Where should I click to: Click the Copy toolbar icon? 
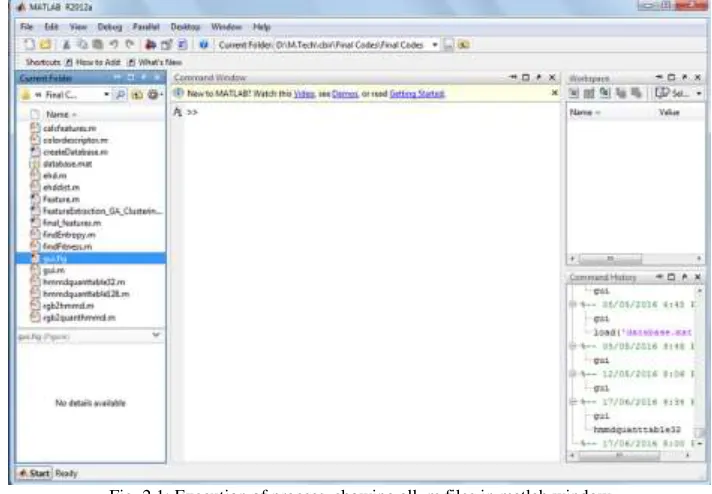coord(82,44)
